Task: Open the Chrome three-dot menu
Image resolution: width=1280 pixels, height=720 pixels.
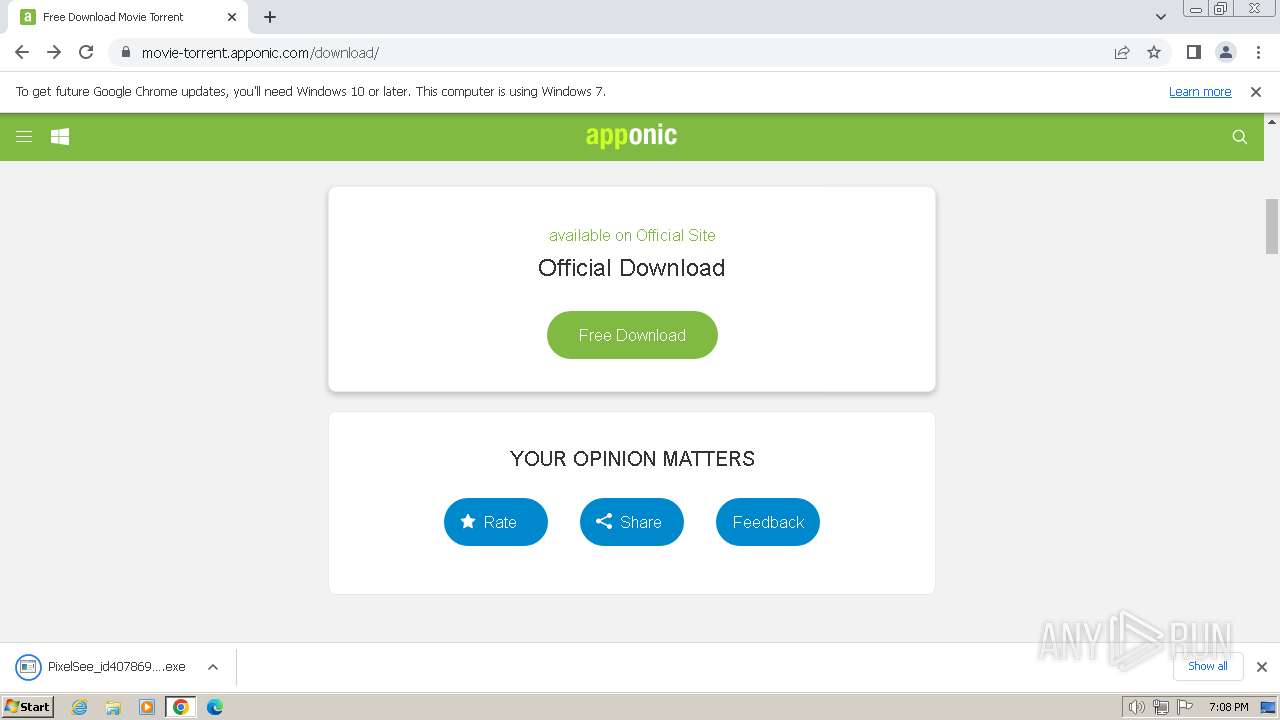Action: (x=1258, y=53)
